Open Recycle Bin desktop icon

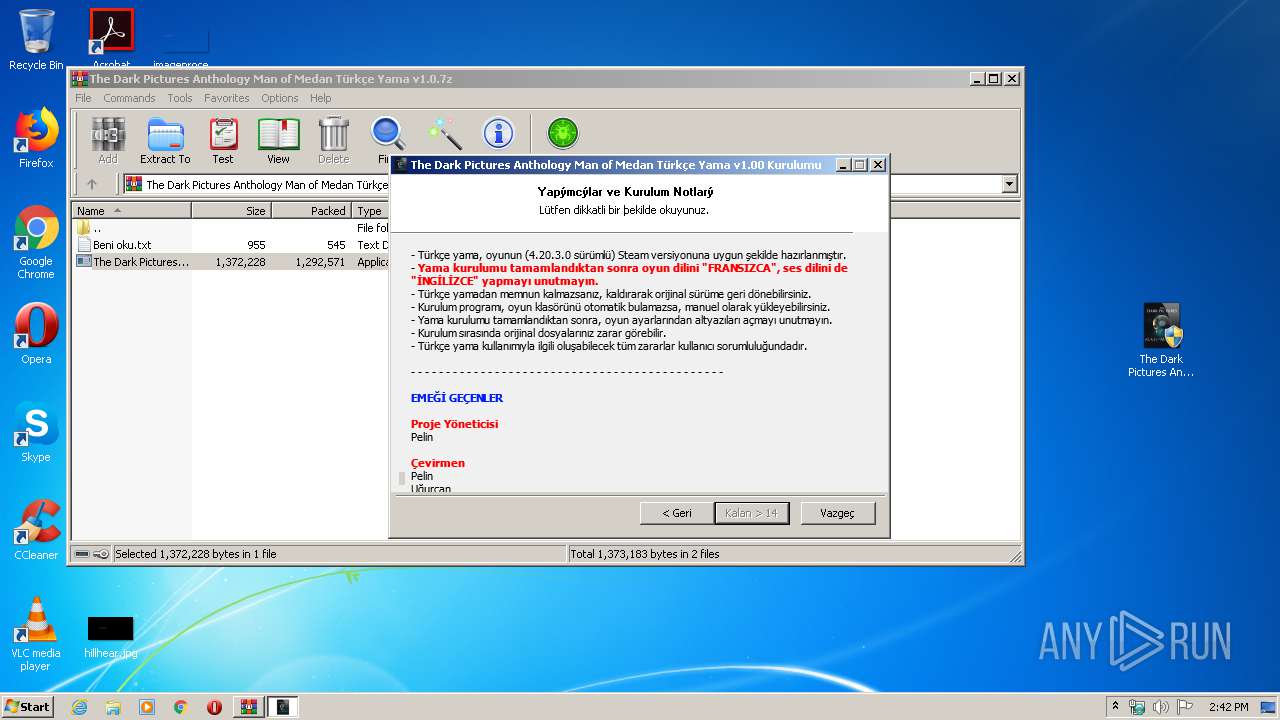[x=36, y=40]
